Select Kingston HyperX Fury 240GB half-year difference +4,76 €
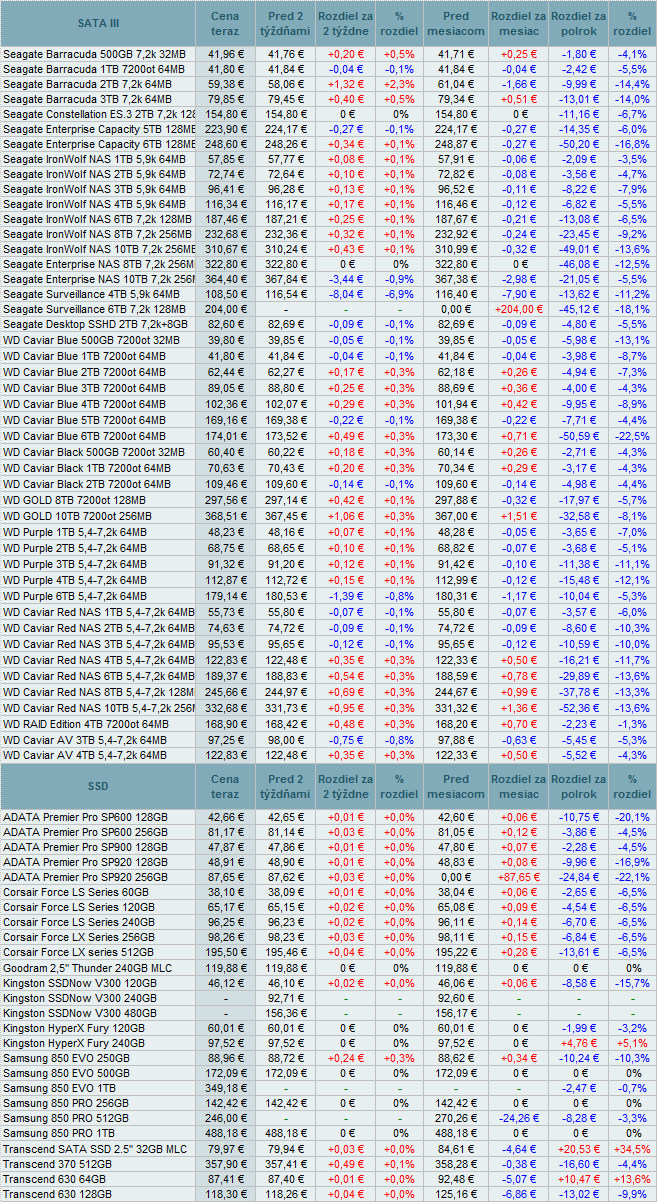 pos(578,1042)
